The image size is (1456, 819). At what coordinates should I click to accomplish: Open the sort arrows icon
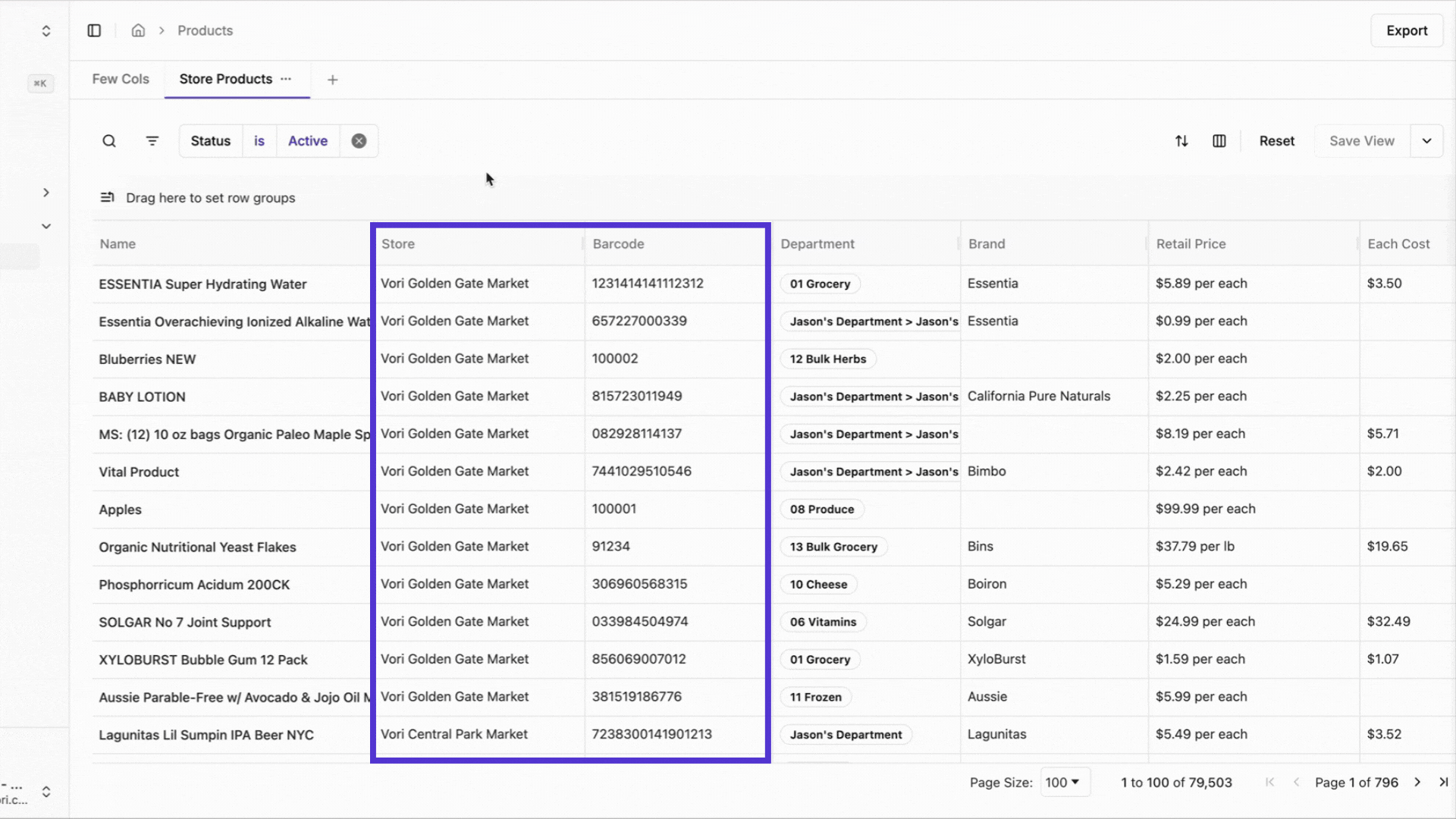[x=1181, y=141]
